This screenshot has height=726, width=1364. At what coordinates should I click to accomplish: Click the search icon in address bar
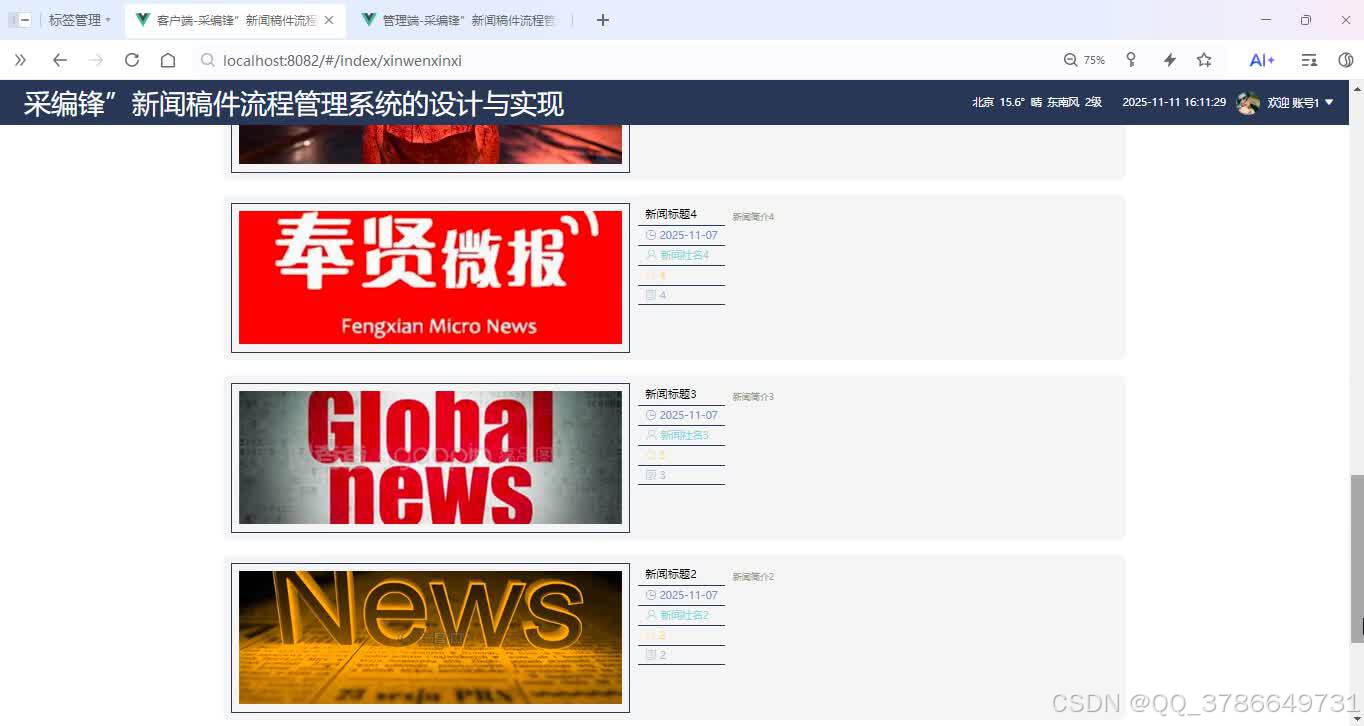click(208, 60)
